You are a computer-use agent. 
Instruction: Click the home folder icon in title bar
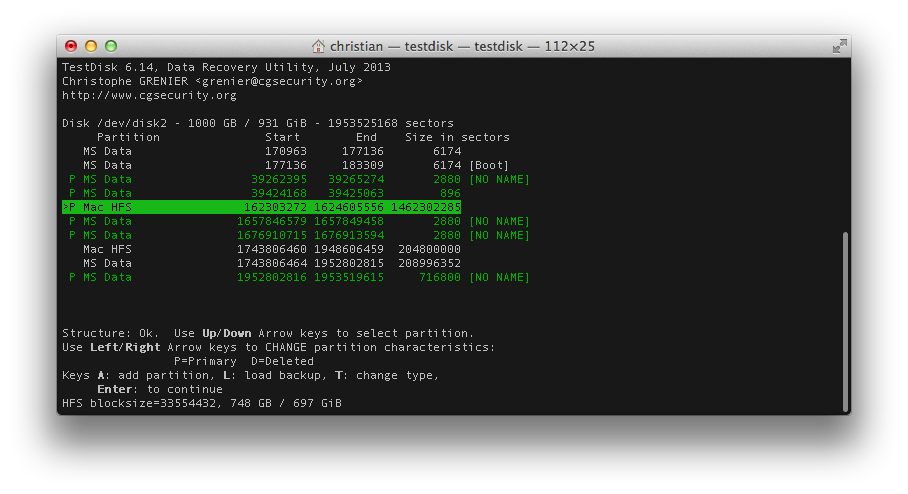click(x=318, y=46)
